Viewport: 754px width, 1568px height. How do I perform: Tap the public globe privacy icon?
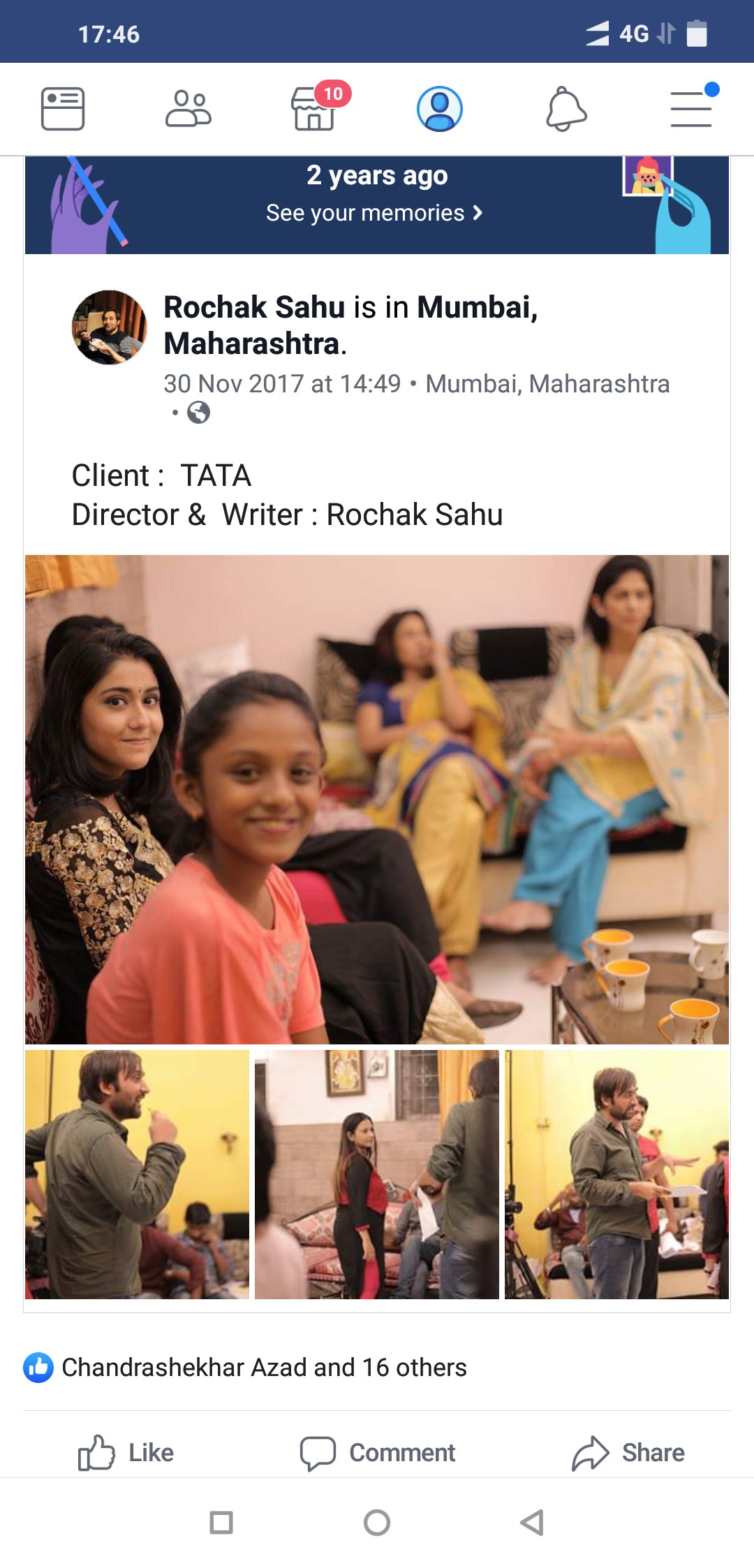[x=199, y=413]
